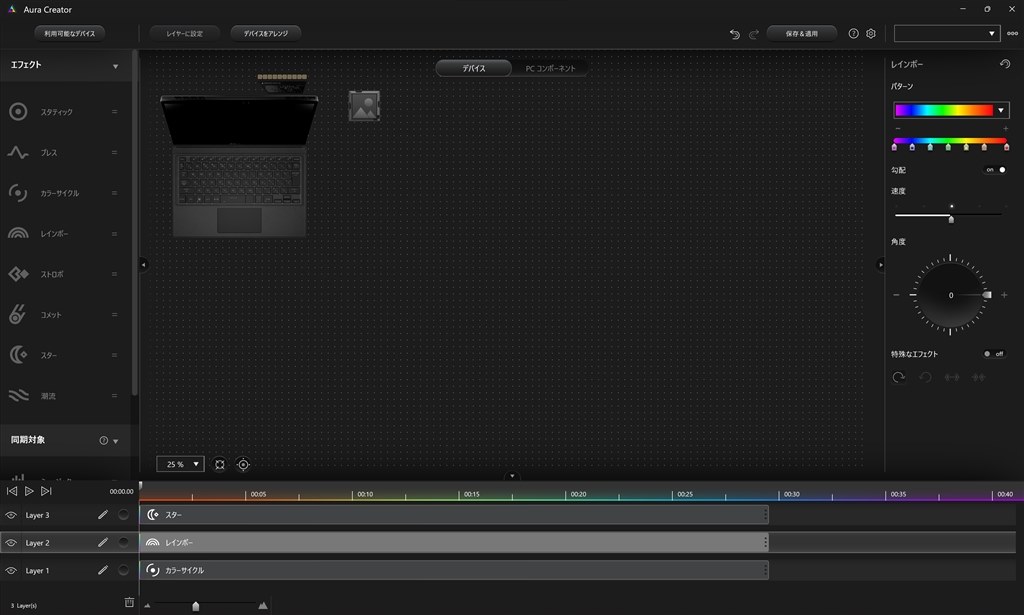Image resolution: width=1024 pixels, height=615 pixels.
Task: Toggle the 勾配 gradient switch
Action: 995,170
